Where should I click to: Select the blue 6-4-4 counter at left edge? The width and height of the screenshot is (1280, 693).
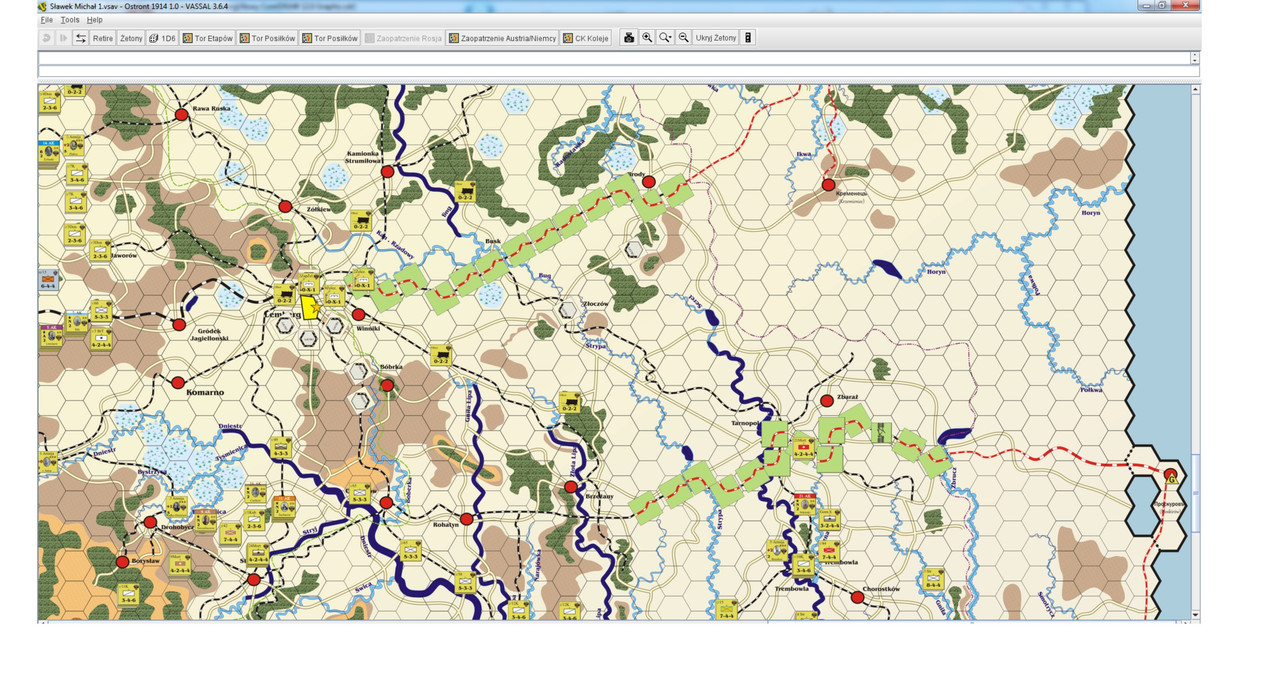click(47, 280)
